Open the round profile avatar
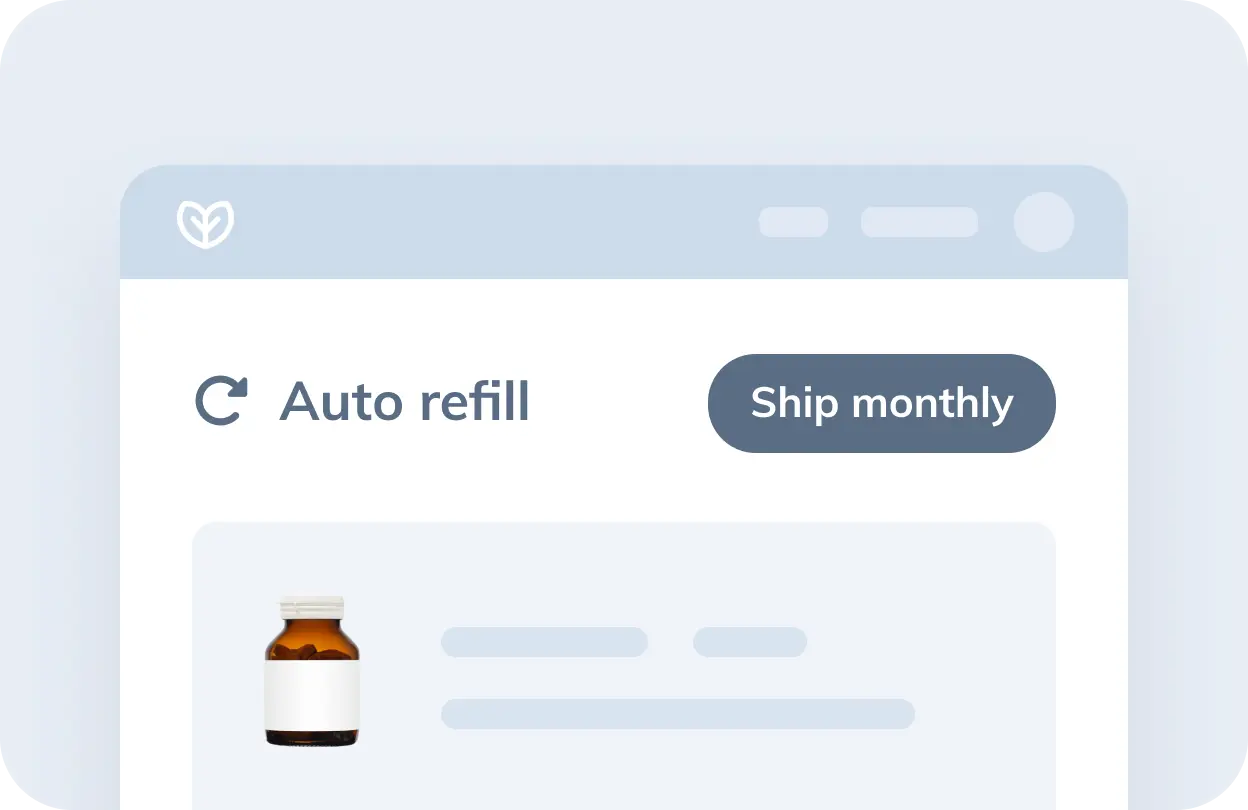 [x=1043, y=222]
